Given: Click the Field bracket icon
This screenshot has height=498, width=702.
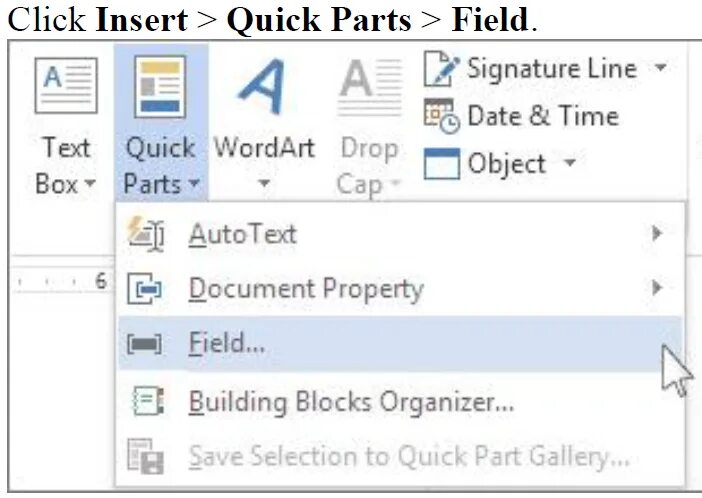Looking at the screenshot, I should pos(146,344).
